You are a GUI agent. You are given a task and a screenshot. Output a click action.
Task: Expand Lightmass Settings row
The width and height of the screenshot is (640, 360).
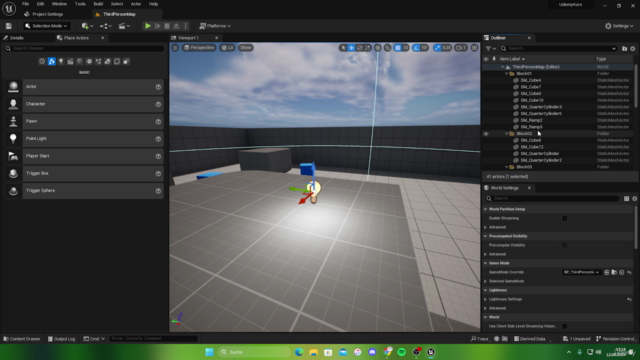486,299
